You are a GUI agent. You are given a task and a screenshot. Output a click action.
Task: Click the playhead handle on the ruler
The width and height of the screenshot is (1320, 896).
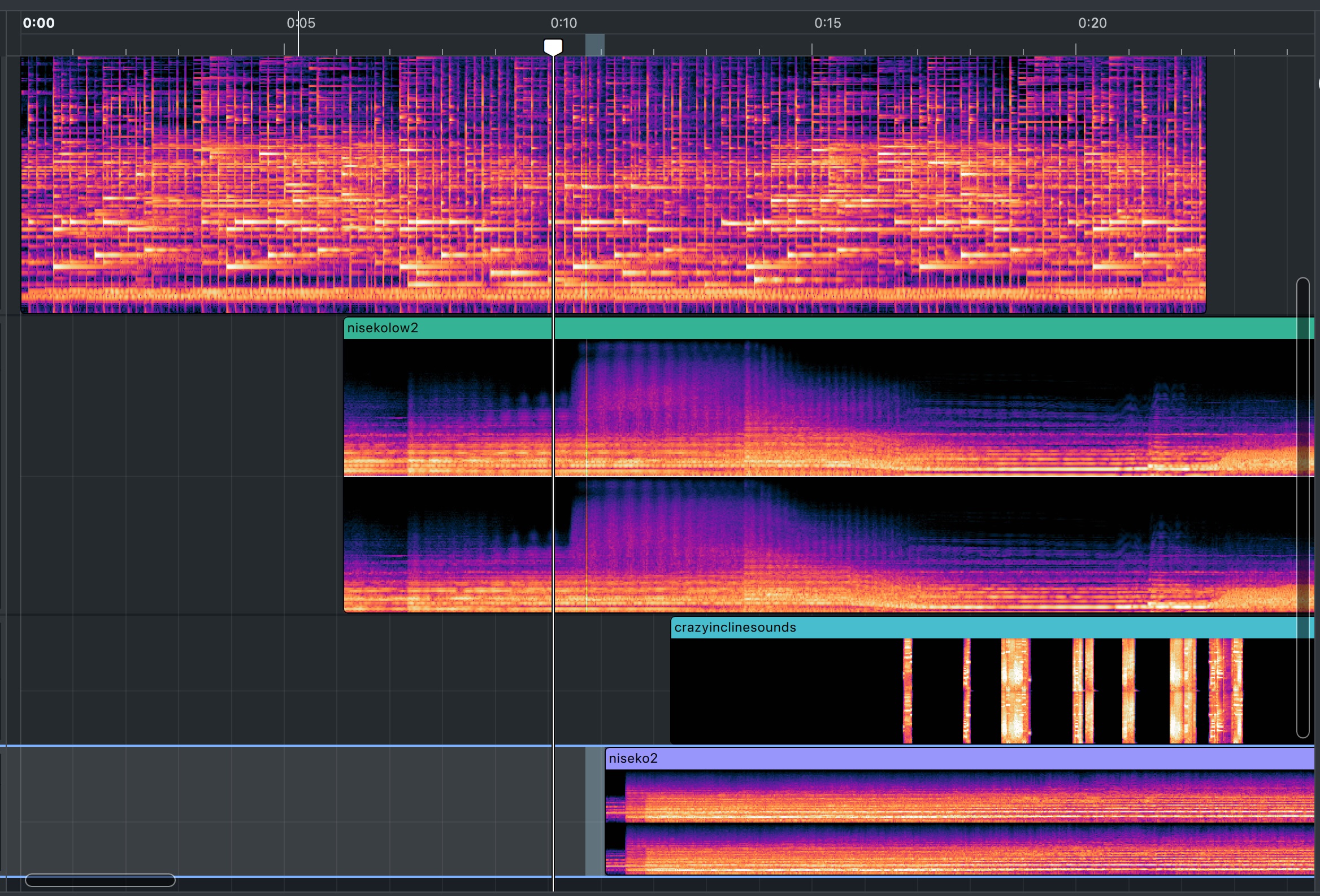[553, 46]
